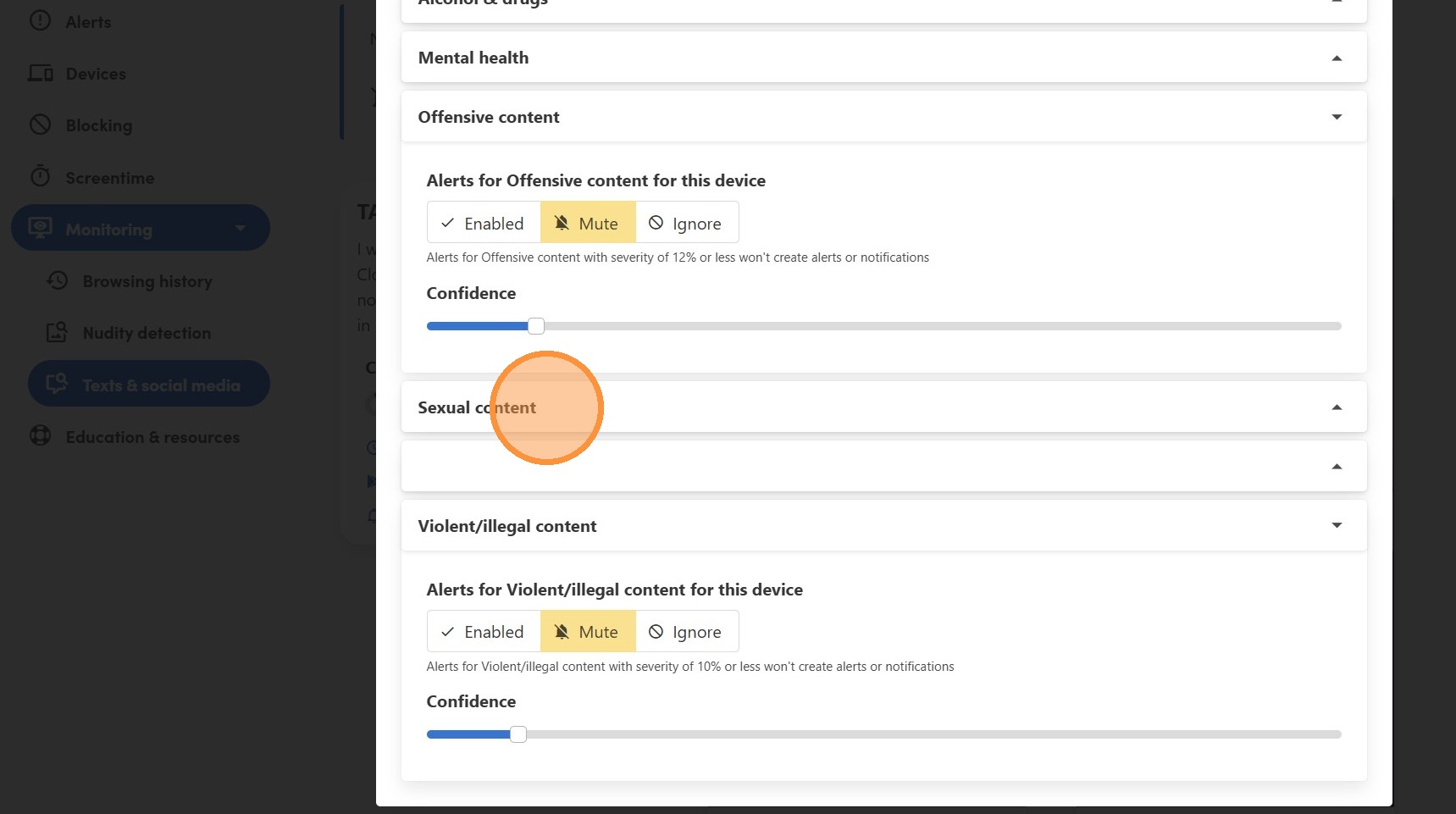This screenshot has height=814, width=1456.
Task: Collapse the Violent/illegal content section
Action: [x=1337, y=526]
